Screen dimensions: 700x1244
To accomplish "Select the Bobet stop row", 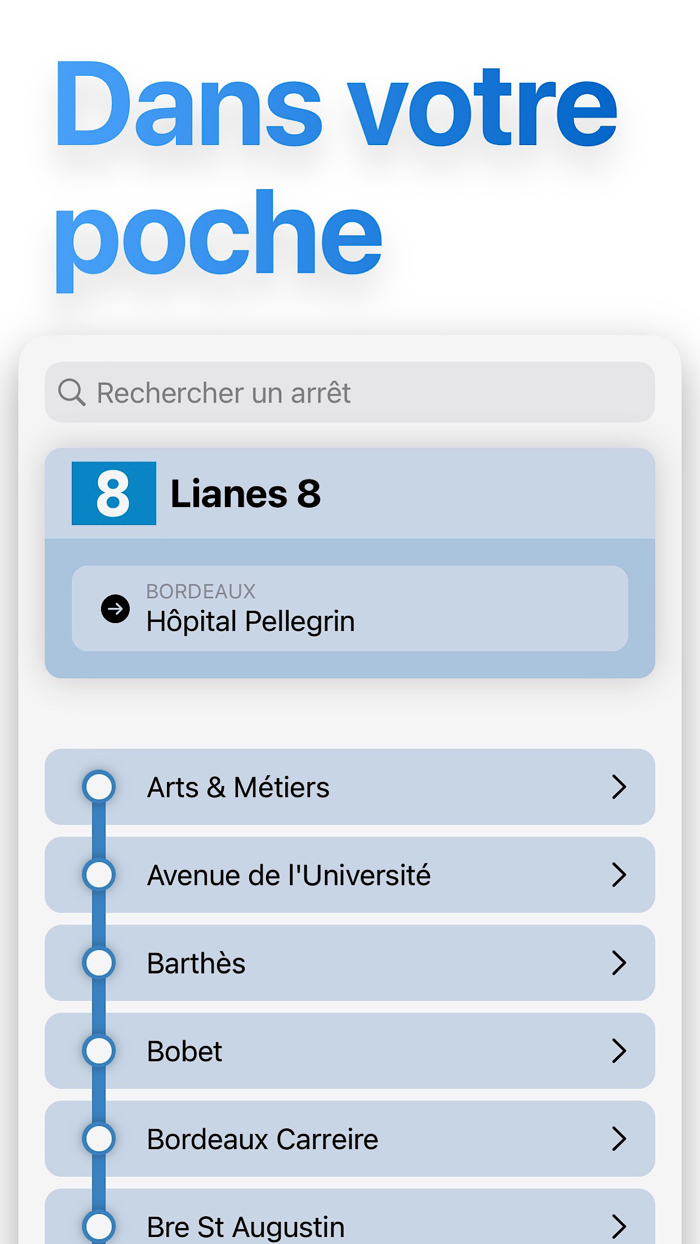I will point(350,1051).
